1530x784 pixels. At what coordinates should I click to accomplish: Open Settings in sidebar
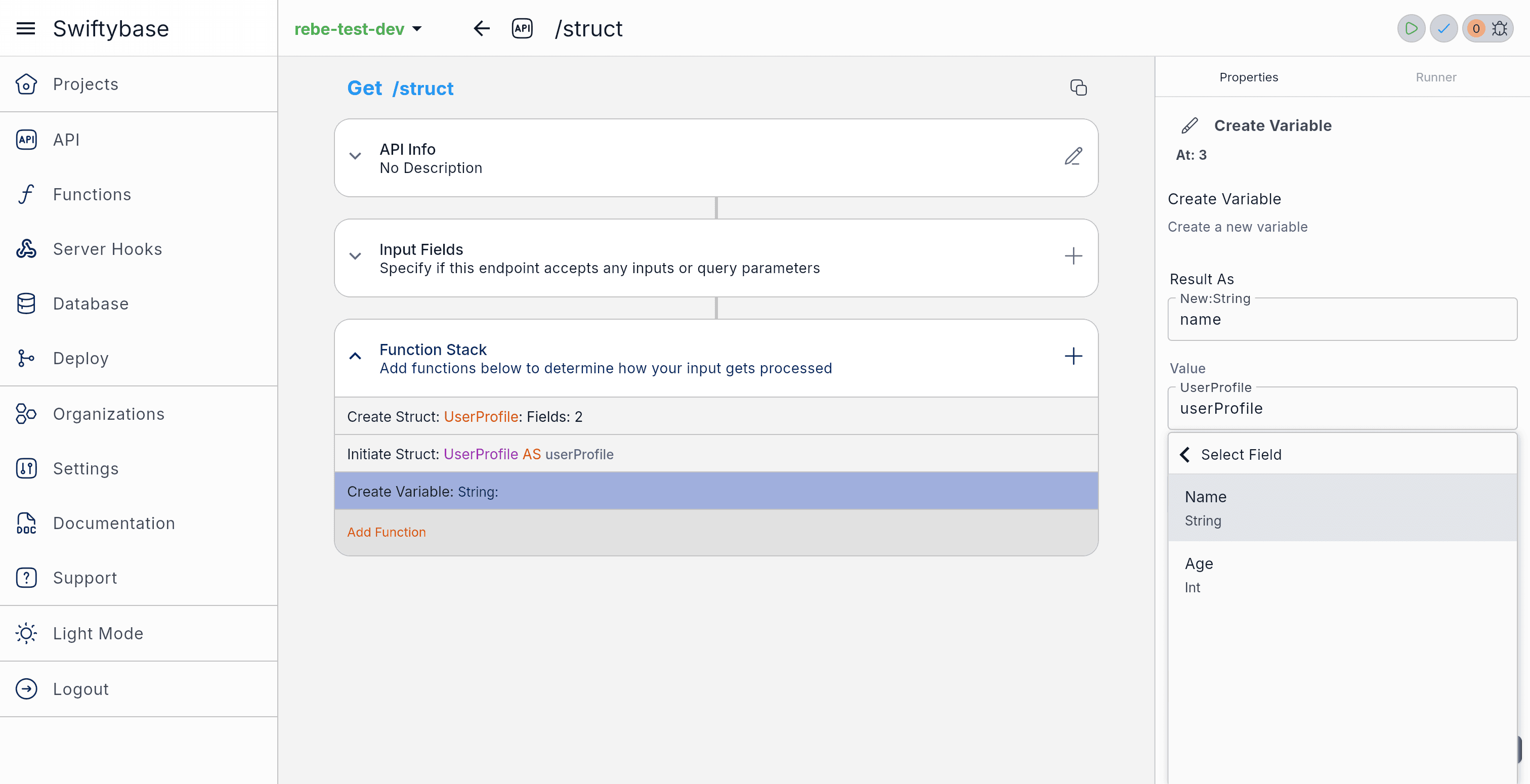pos(86,468)
